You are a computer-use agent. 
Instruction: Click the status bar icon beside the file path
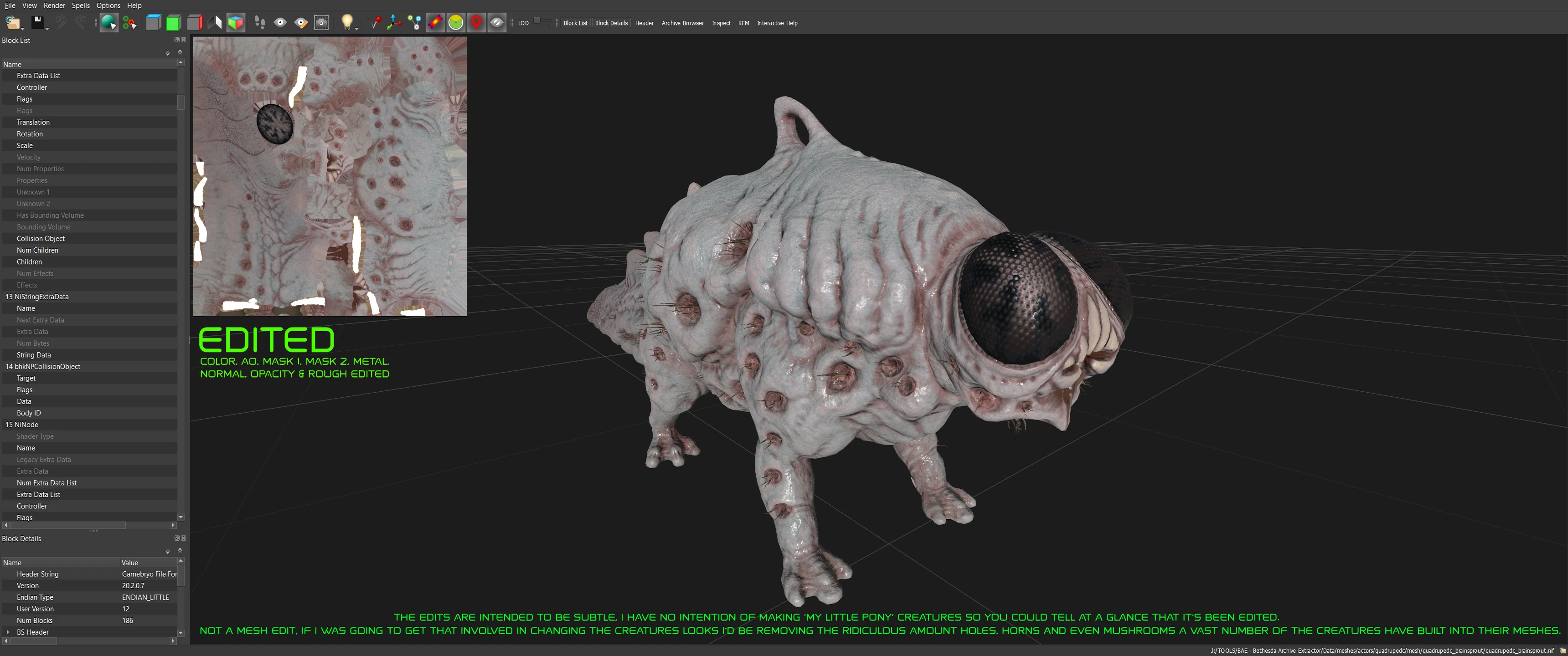(1562, 651)
